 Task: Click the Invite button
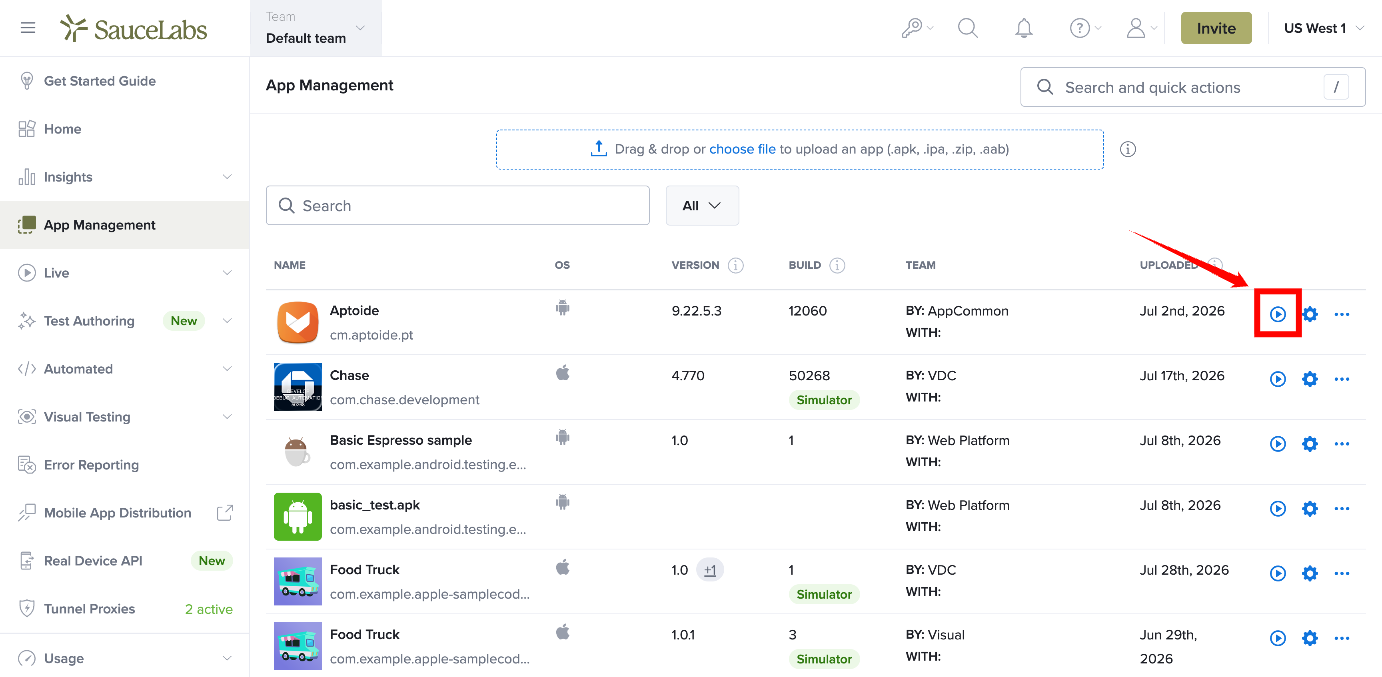pos(1216,28)
